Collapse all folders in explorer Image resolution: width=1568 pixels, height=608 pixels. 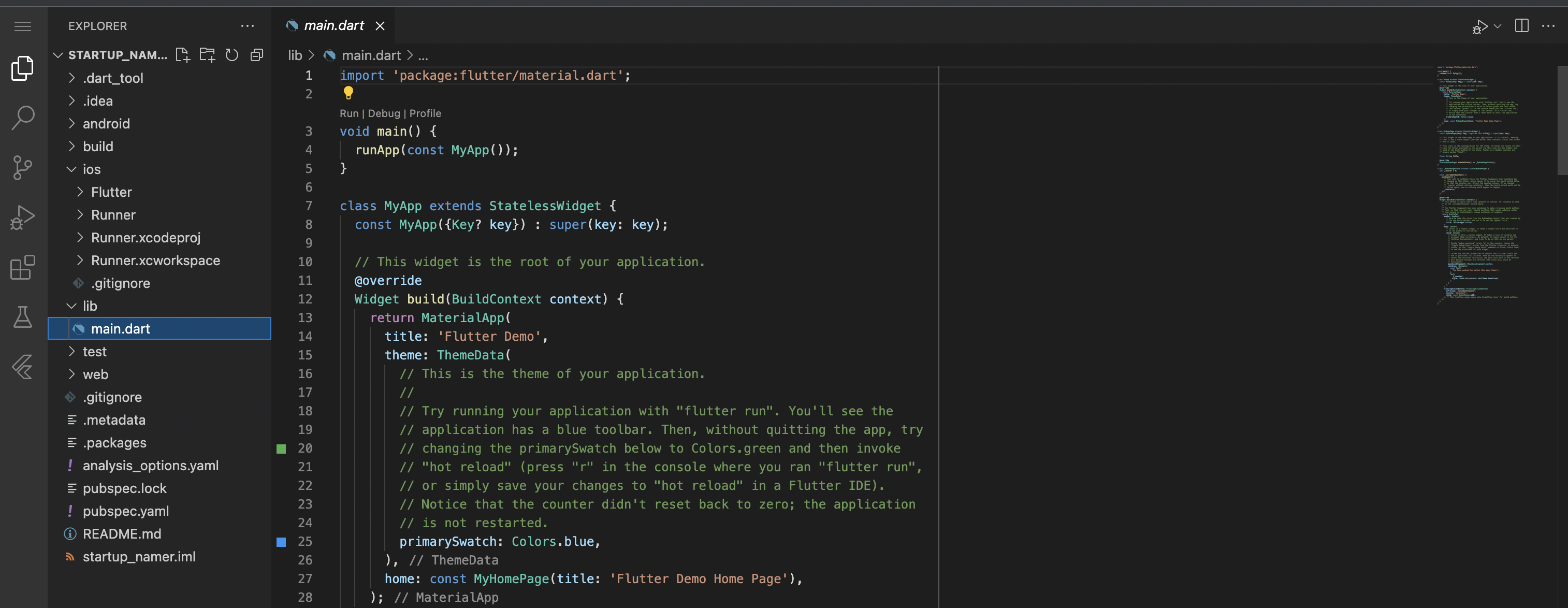coord(257,55)
